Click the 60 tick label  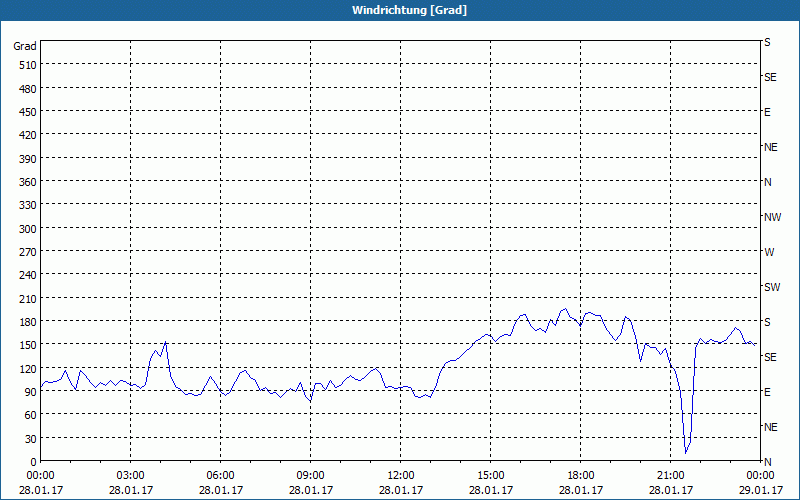coord(31,415)
